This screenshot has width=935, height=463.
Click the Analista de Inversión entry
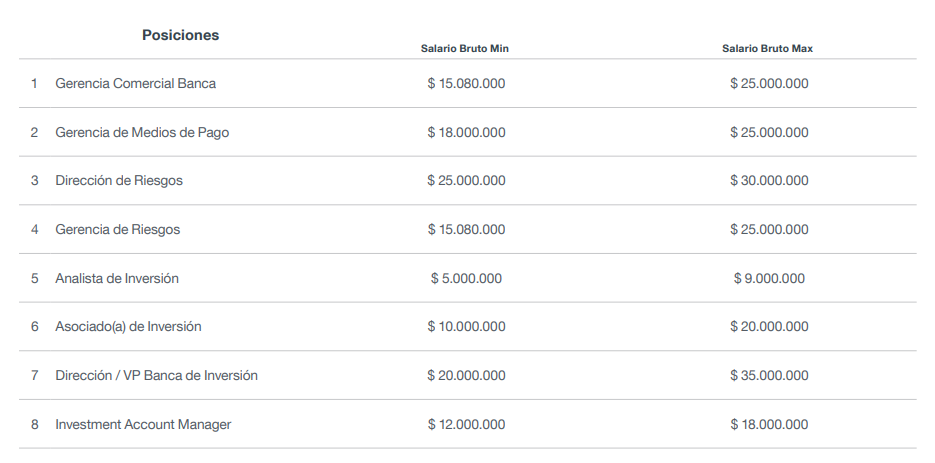(x=117, y=279)
